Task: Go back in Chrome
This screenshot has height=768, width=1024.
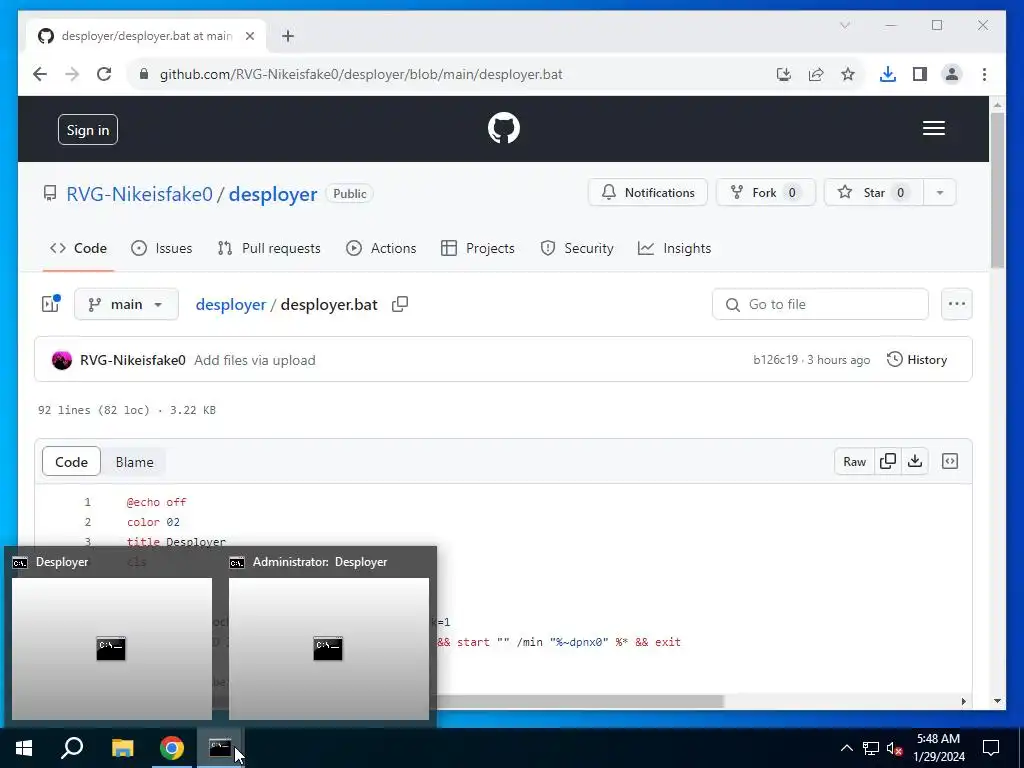Action: [40, 74]
